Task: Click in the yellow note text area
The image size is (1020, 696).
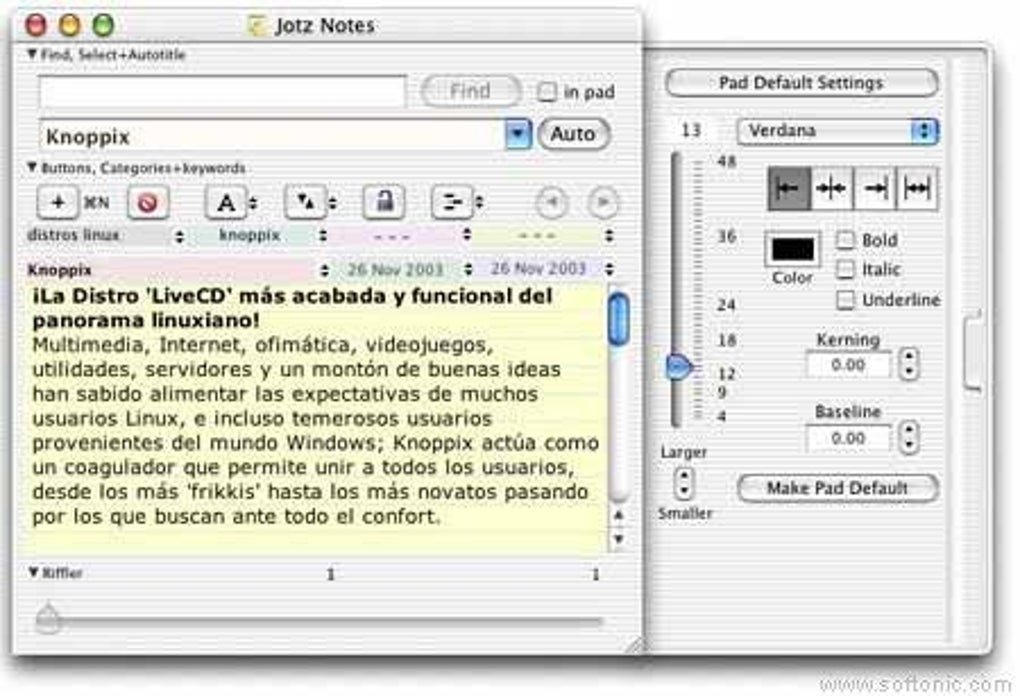Action: coord(316,416)
